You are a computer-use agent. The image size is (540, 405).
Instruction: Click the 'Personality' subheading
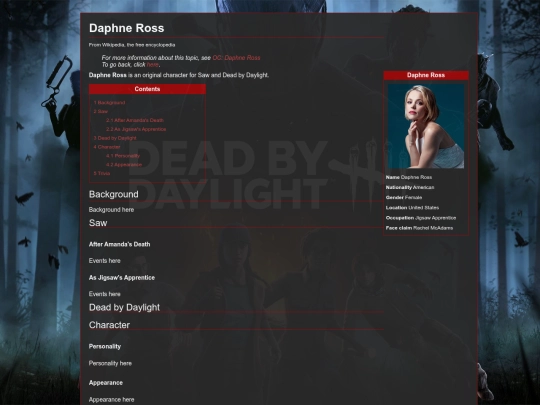coord(105,346)
